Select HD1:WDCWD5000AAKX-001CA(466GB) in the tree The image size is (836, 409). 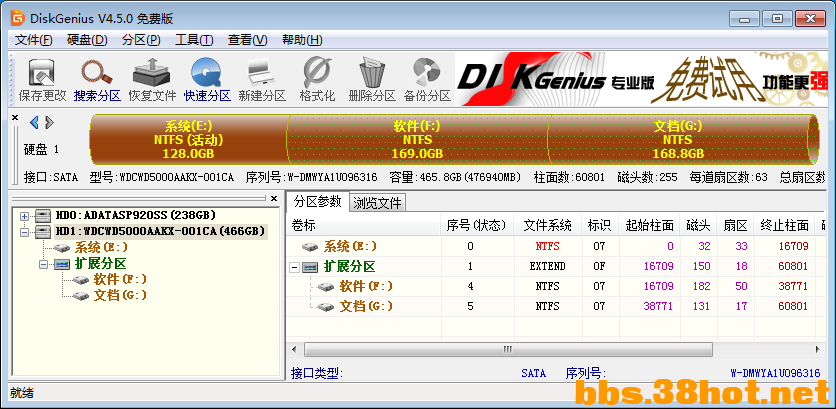(160, 231)
